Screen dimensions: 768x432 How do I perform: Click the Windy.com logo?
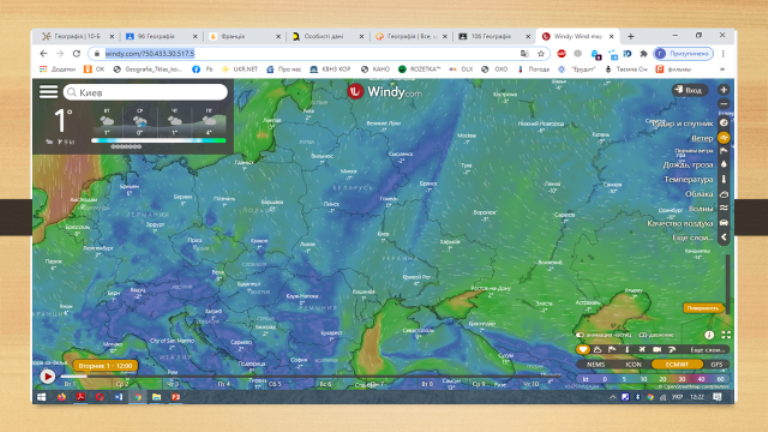[x=384, y=92]
